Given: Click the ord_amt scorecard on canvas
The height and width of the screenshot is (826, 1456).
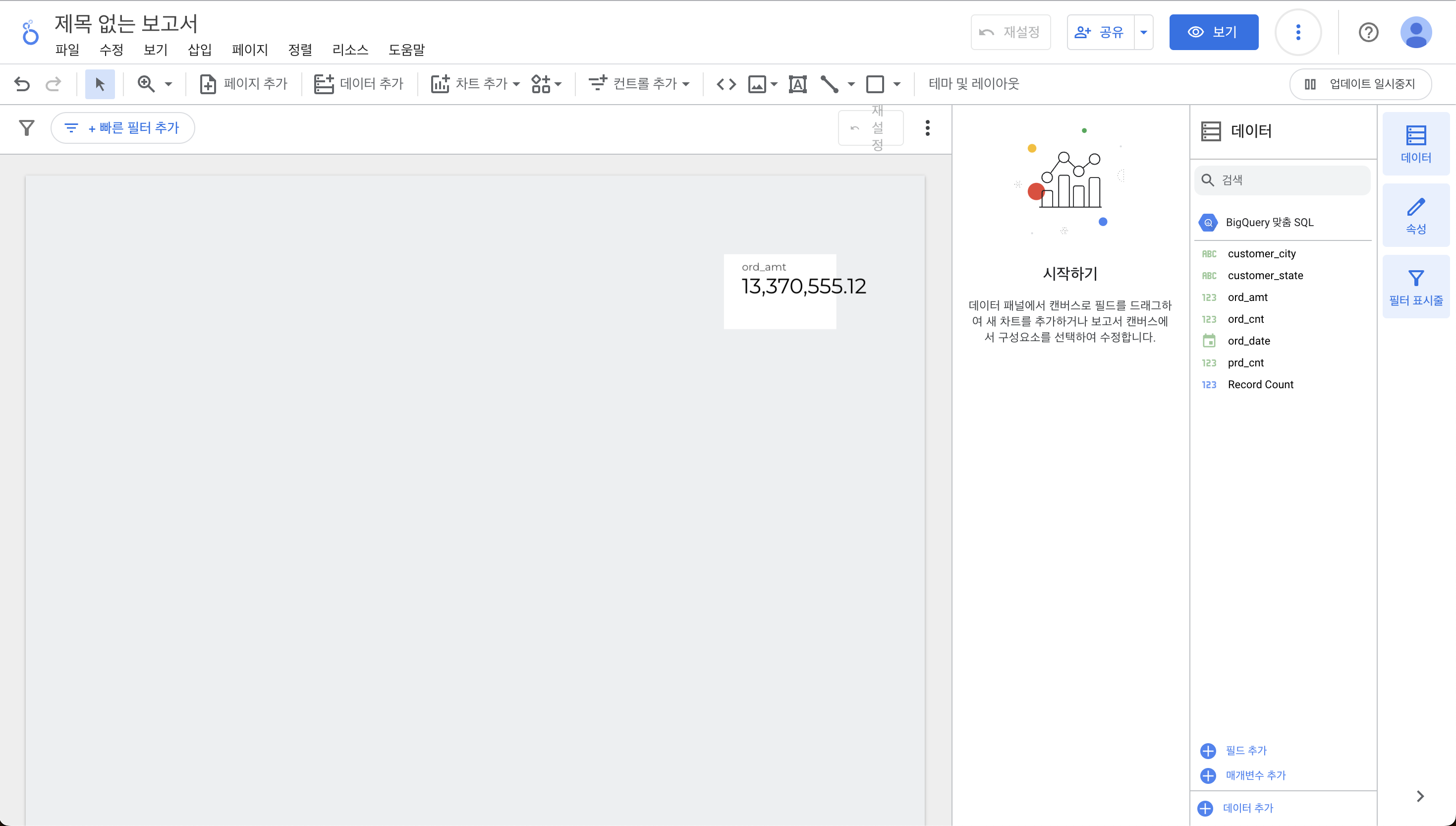Looking at the screenshot, I should [780, 291].
